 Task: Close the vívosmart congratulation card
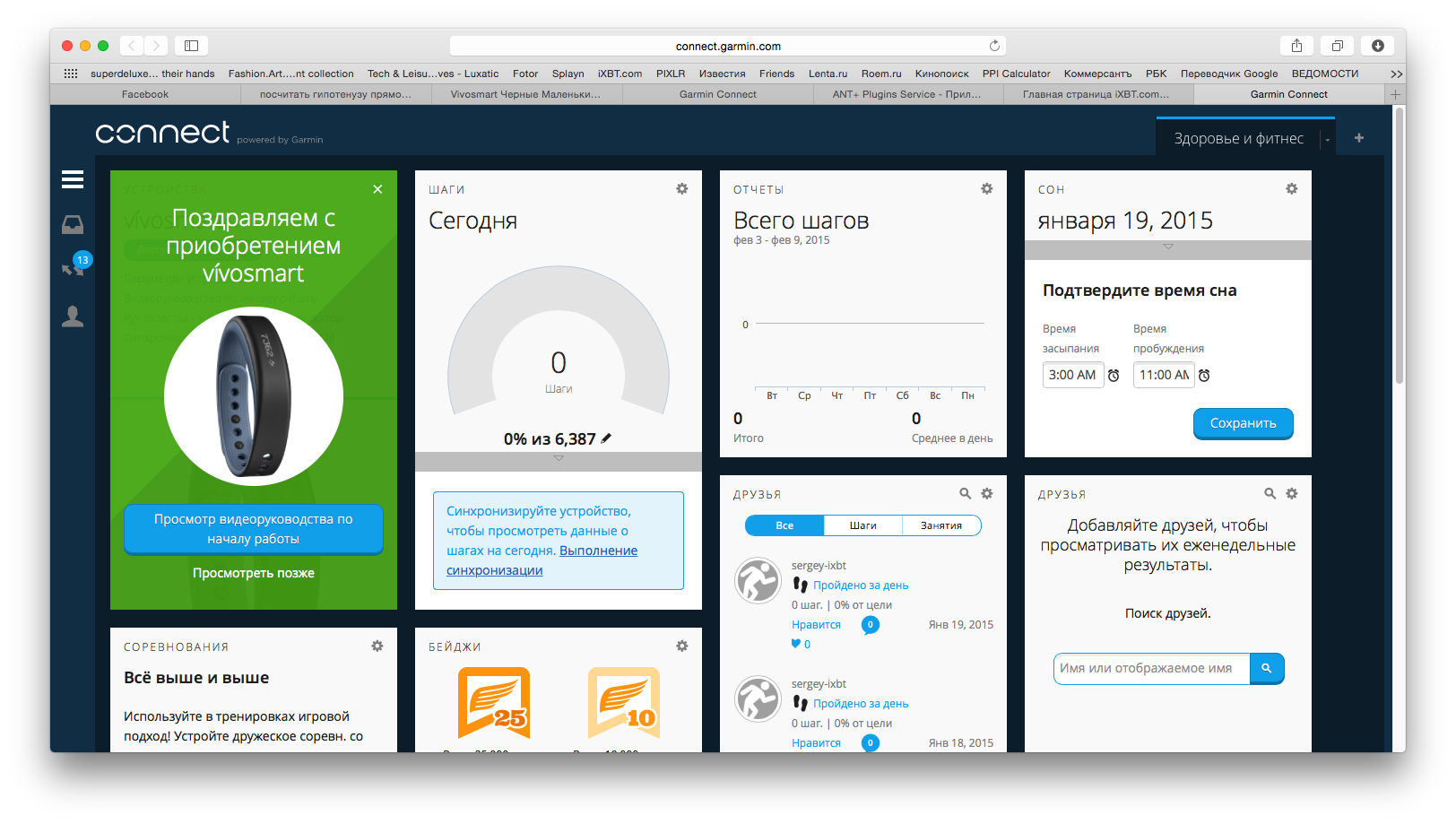point(377,189)
